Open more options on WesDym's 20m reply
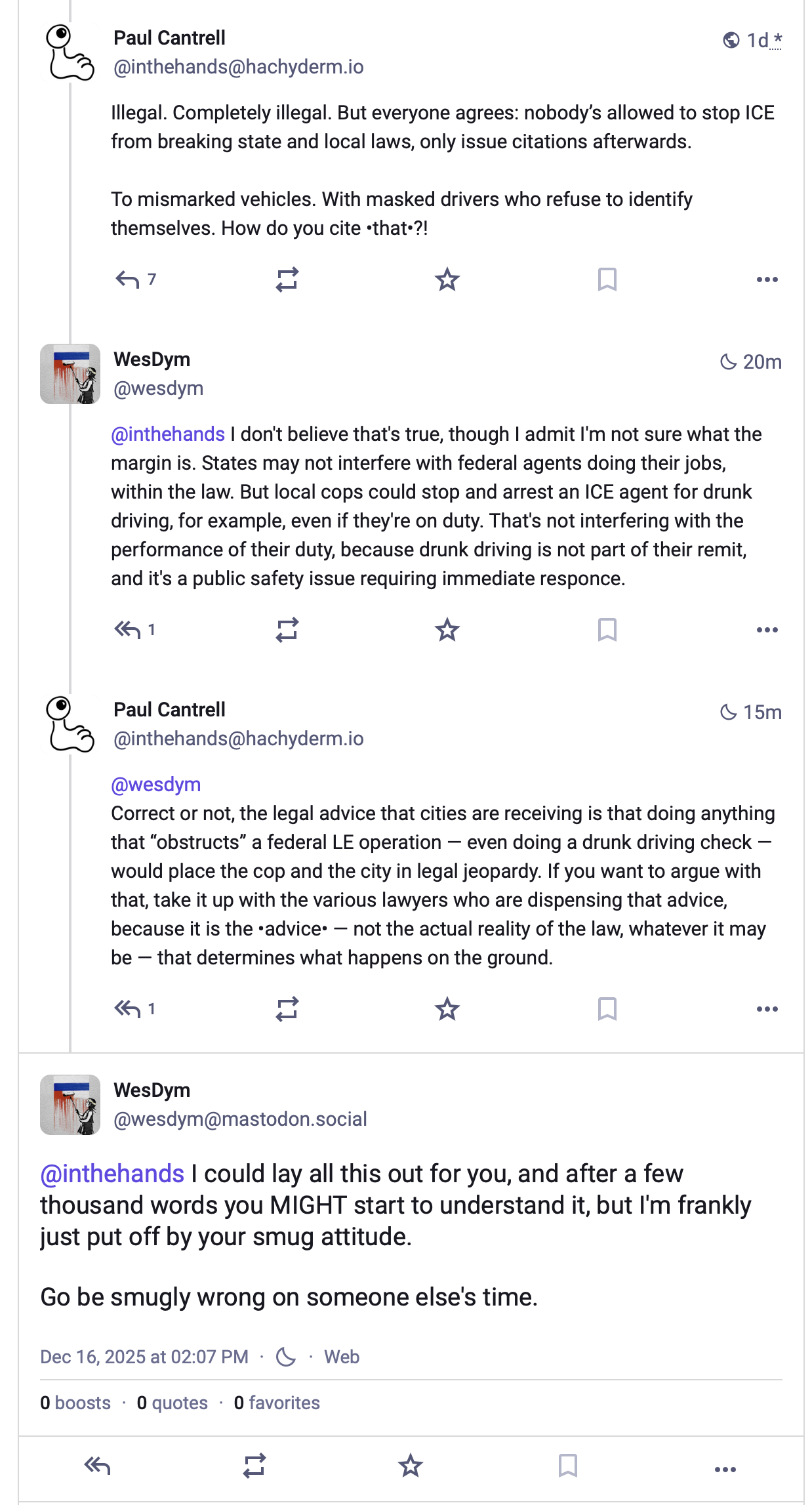 coord(767,630)
